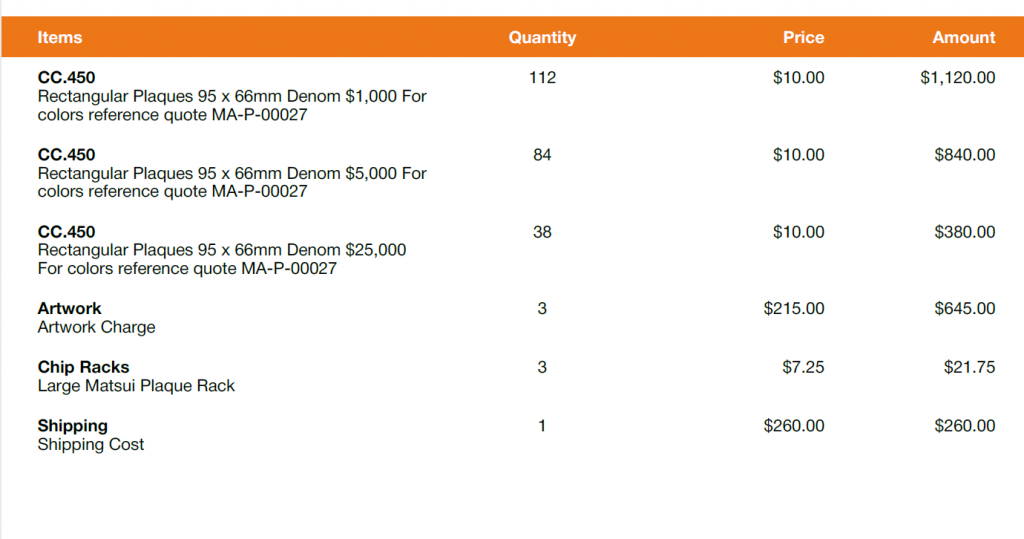
Task: Click the quantity 38 cell
Action: pos(542,232)
